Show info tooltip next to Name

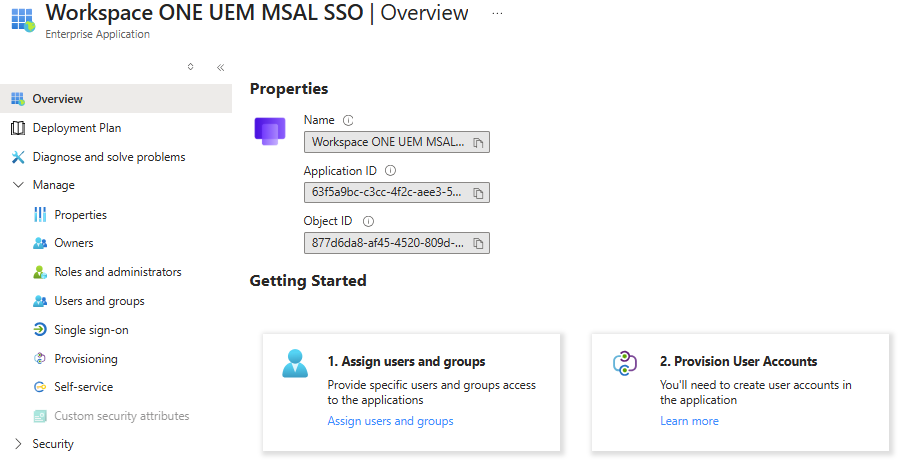pos(348,120)
